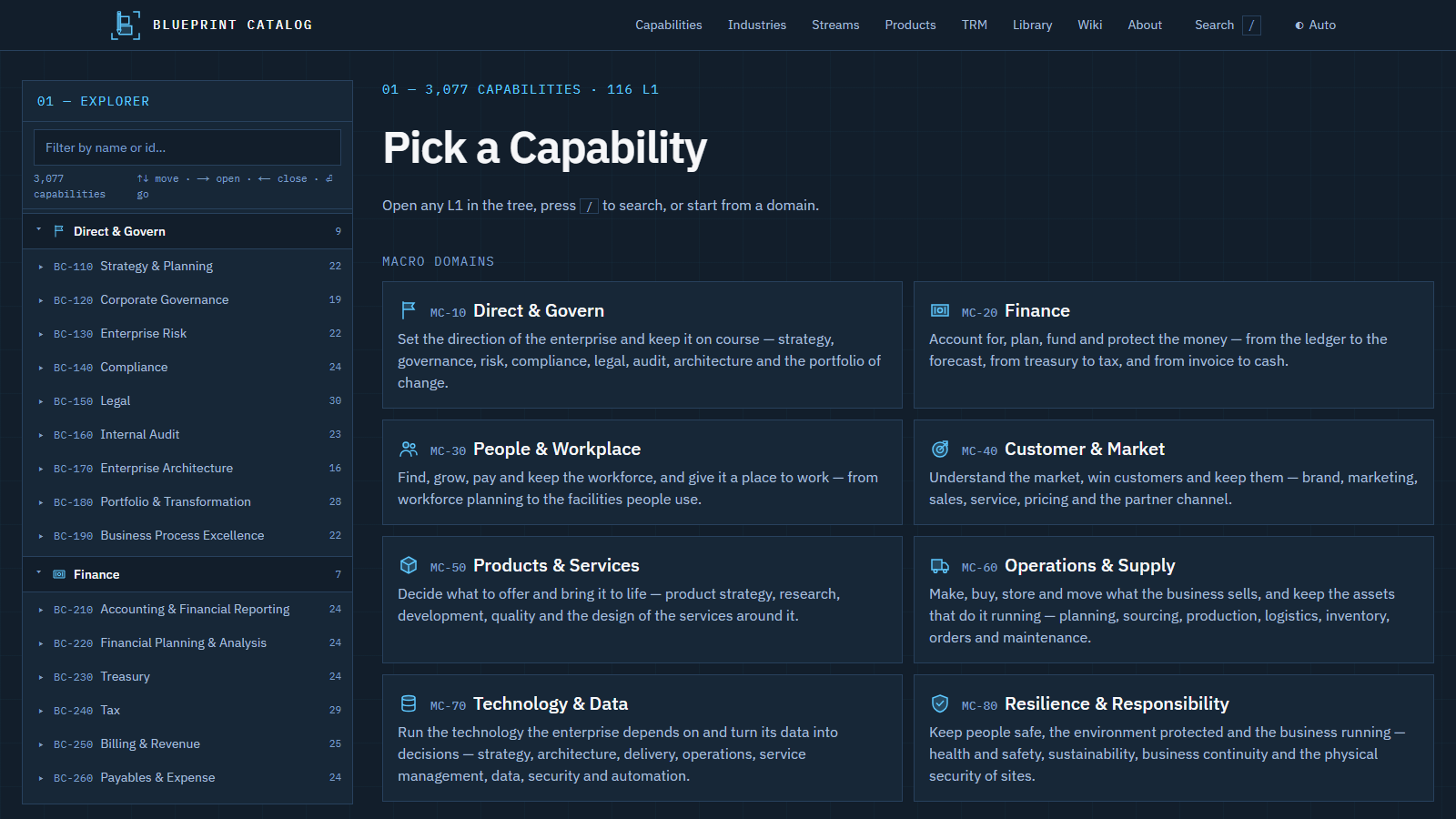The image size is (1456, 819).
Task: Click the people icon on People & Workplace card
Action: click(x=409, y=449)
